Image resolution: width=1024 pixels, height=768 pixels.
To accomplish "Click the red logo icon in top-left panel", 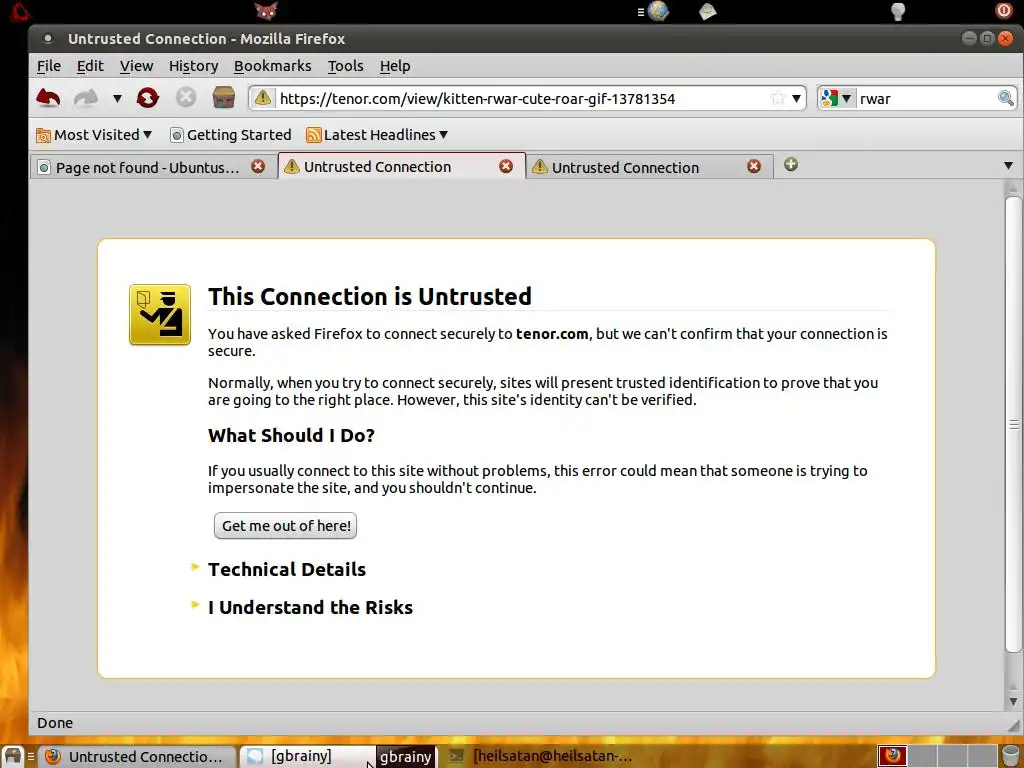I will tap(20, 11).
